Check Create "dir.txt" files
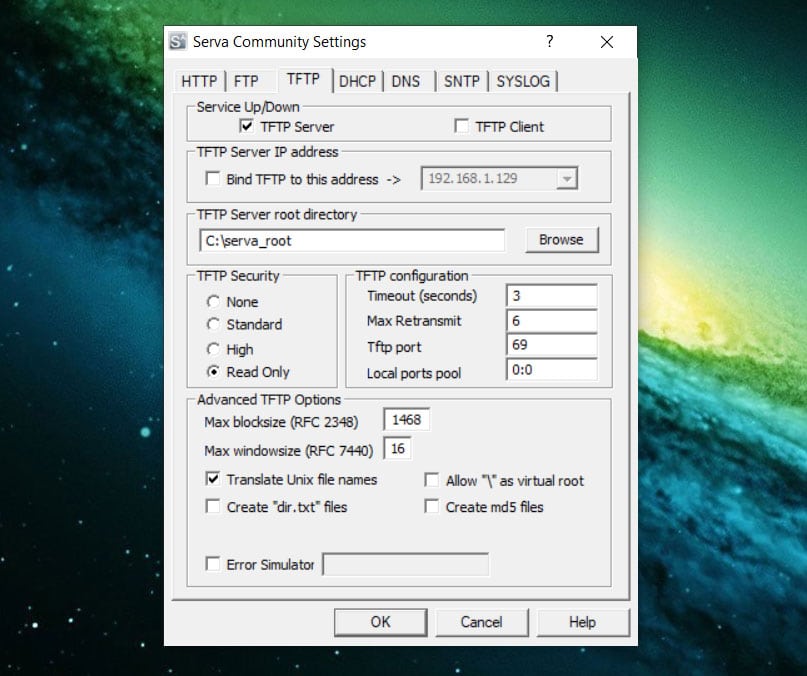This screenshot has height=676, width=807. pos(213,506)
